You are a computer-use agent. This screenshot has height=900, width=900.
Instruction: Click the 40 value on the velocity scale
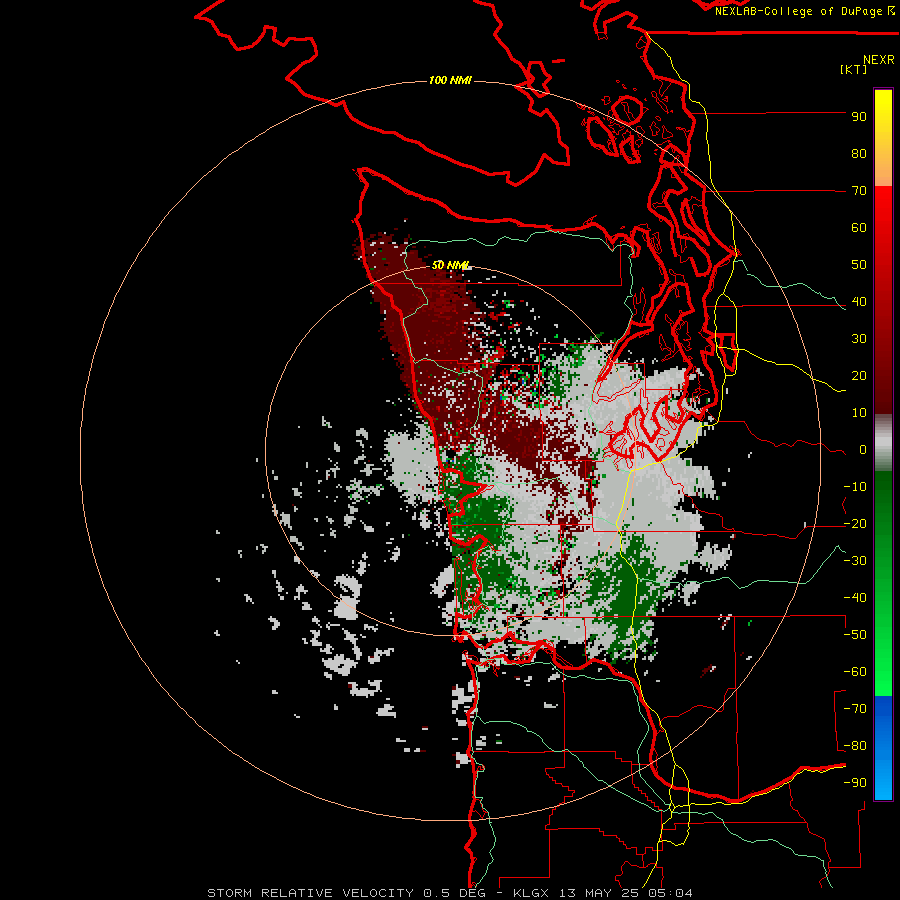coord(859,302)
